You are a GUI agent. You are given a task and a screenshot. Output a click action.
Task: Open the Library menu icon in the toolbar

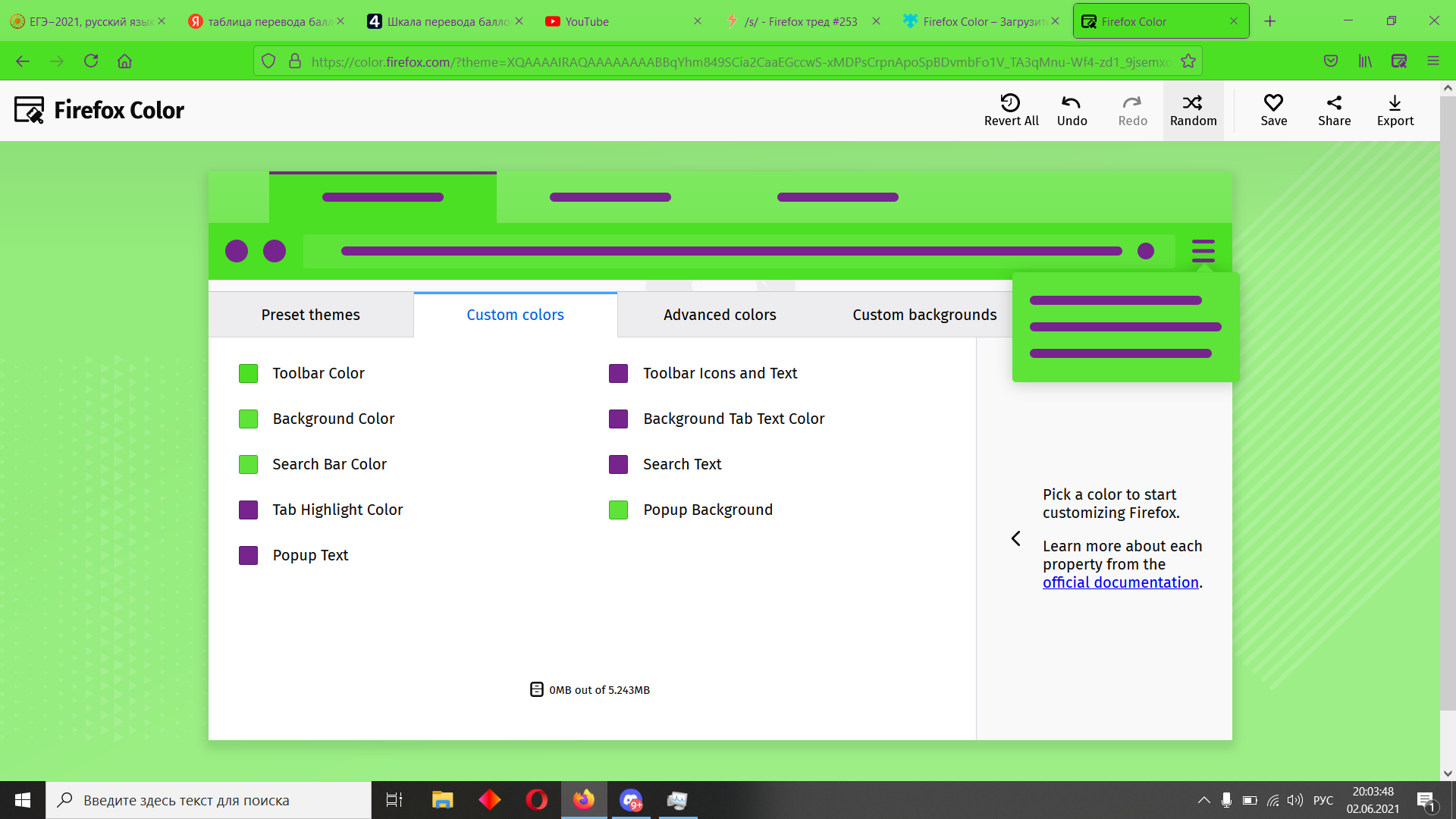click(1365, 61)
